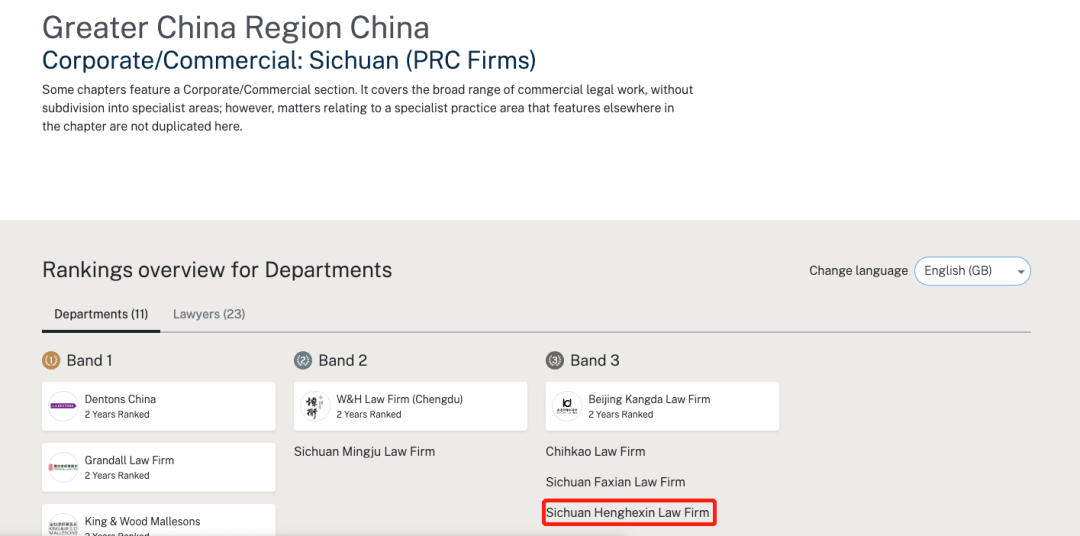Open Beijing Kangda Law Firm name link
1080x536 pixels.
649,399
